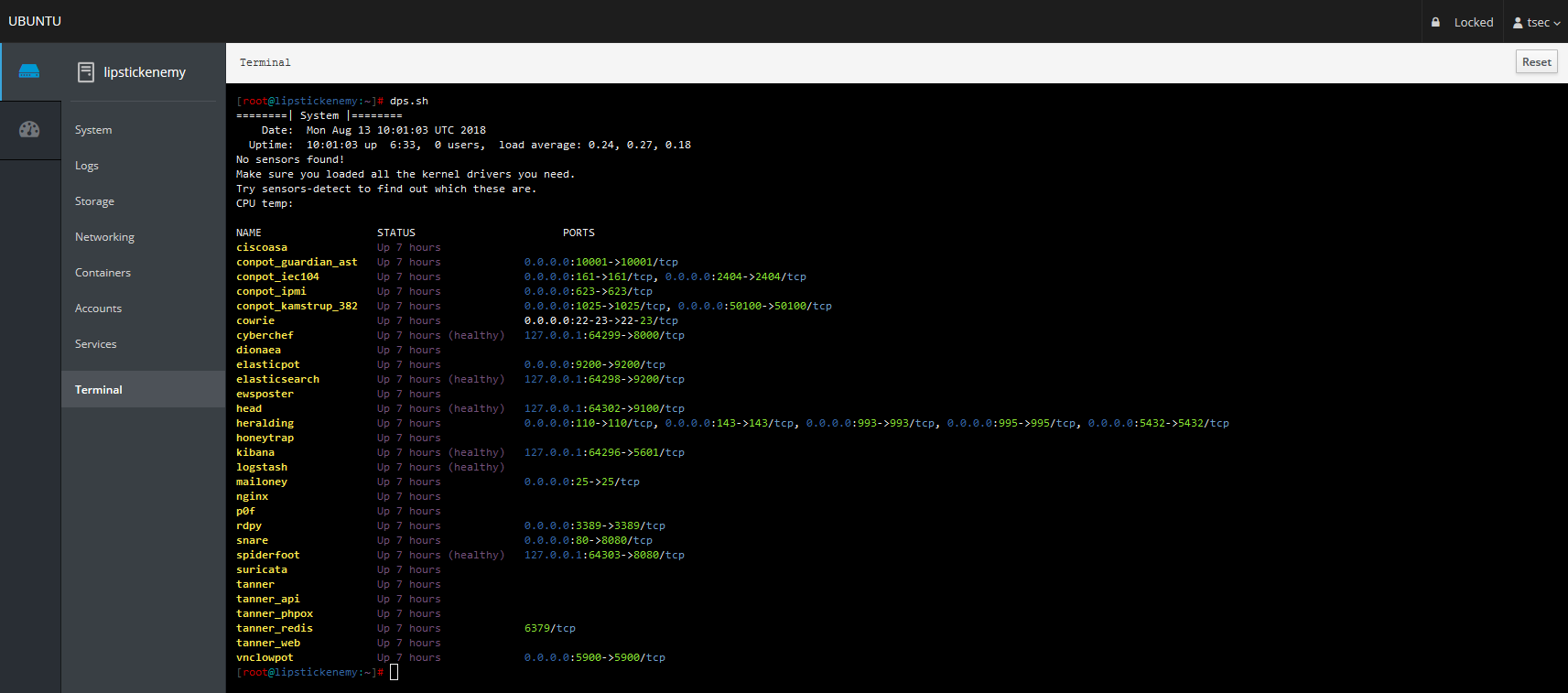
Task: Open the dashboard gauge icon
Action: coord(29,129)
